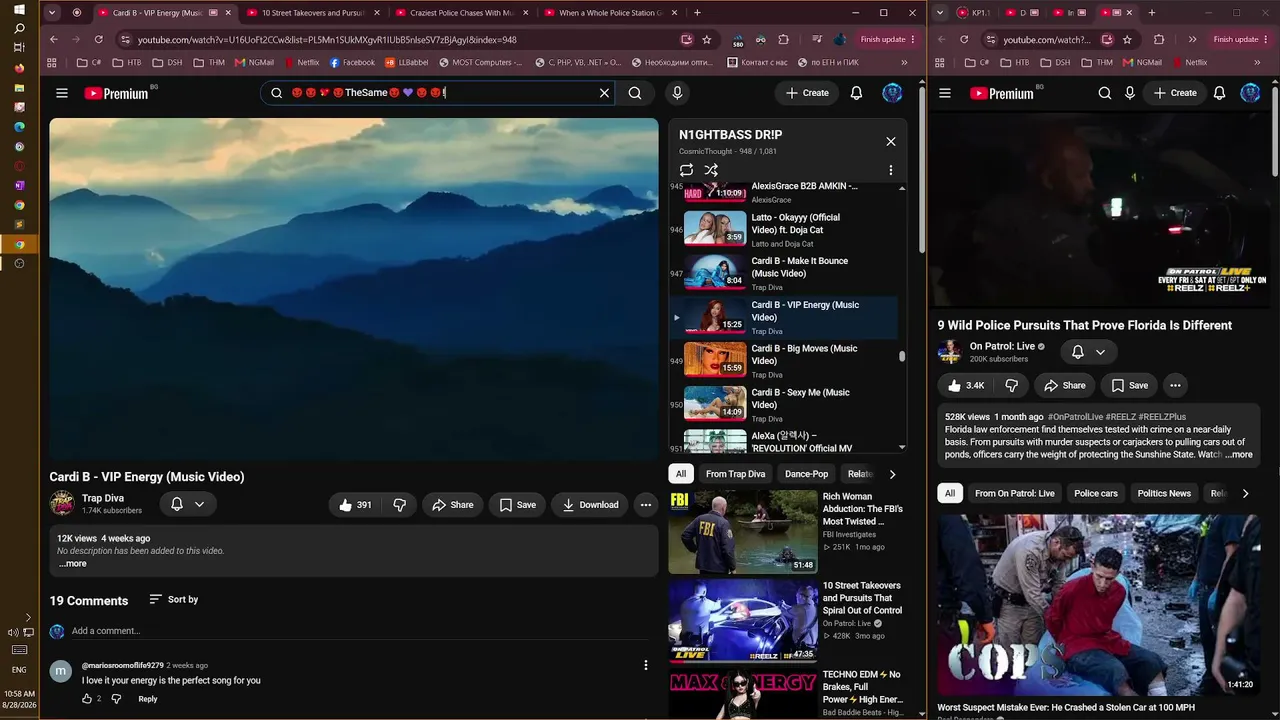Dislike the 9 Wild Police Pursuits video
The width and height of the screenshot is (1280, 720).
coord(1011,385)
